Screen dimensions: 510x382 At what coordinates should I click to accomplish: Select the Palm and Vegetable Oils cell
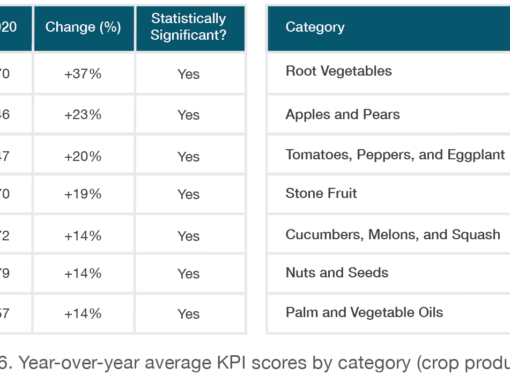pos(389,313)
